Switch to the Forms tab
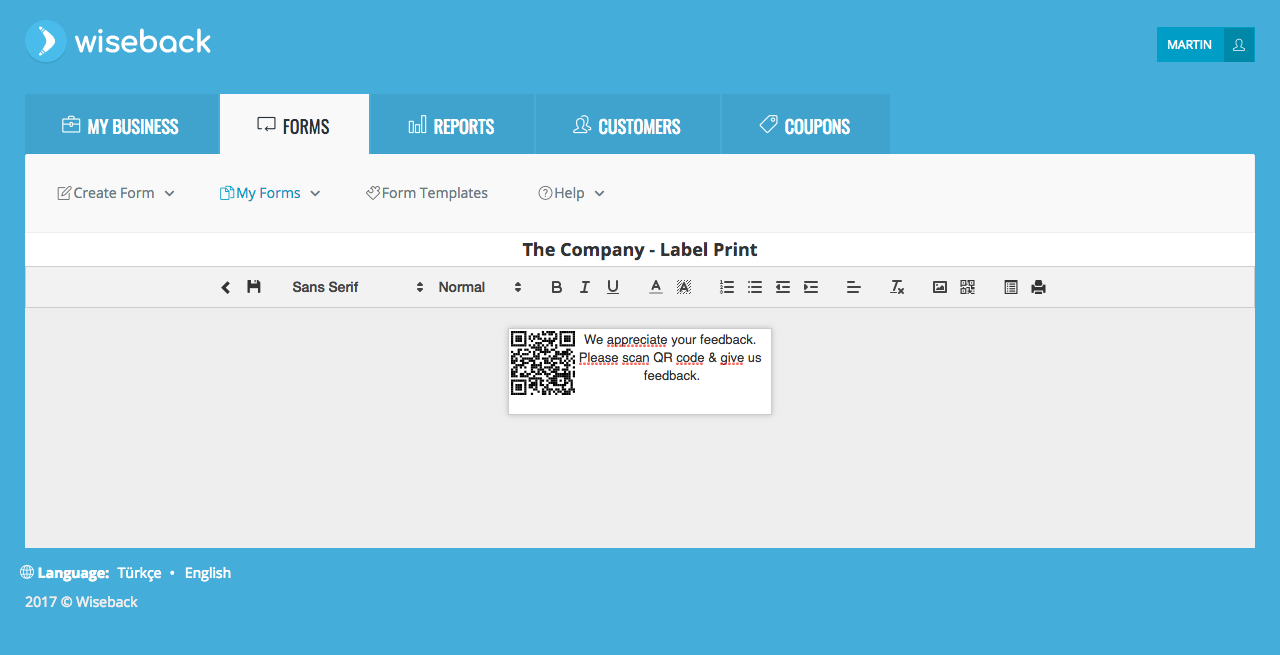This screenshot has width=1280, height=655. click(x=294, y=125)
